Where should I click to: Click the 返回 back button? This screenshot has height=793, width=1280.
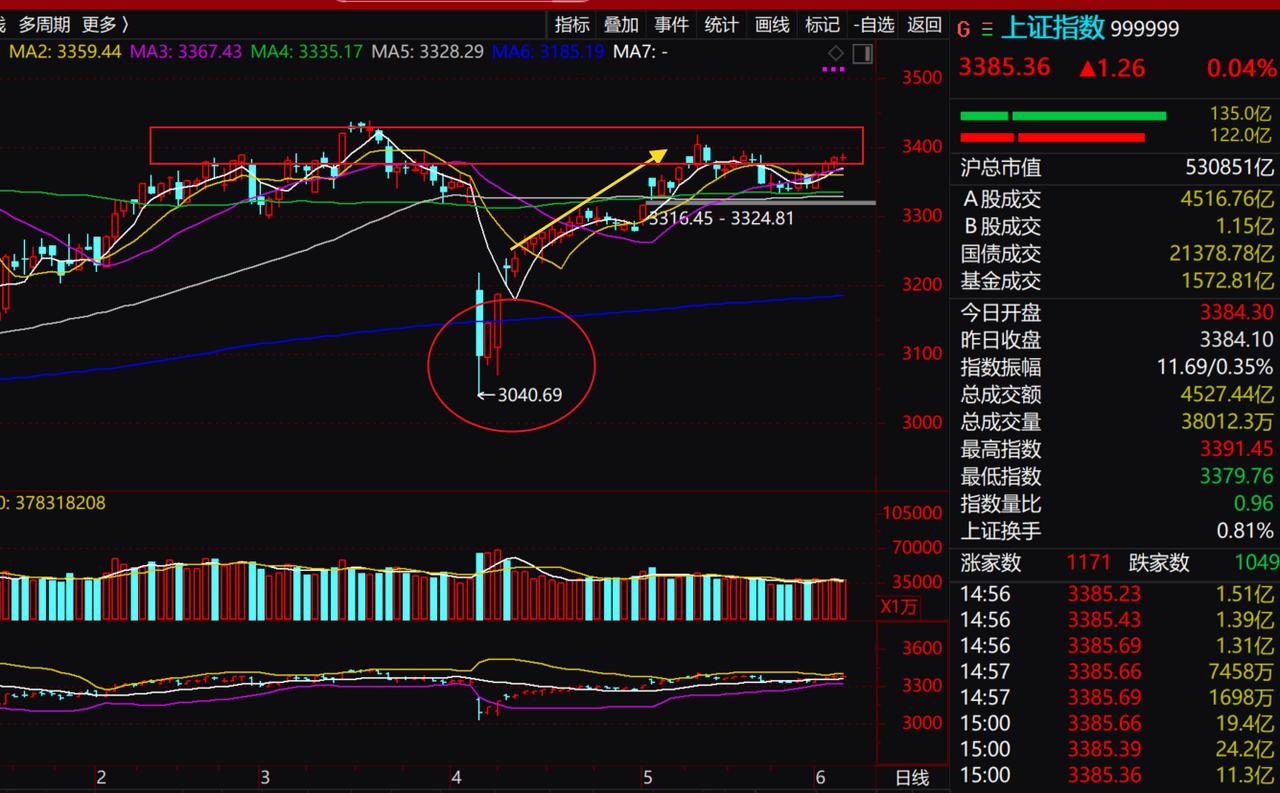(x=924, y=25)
